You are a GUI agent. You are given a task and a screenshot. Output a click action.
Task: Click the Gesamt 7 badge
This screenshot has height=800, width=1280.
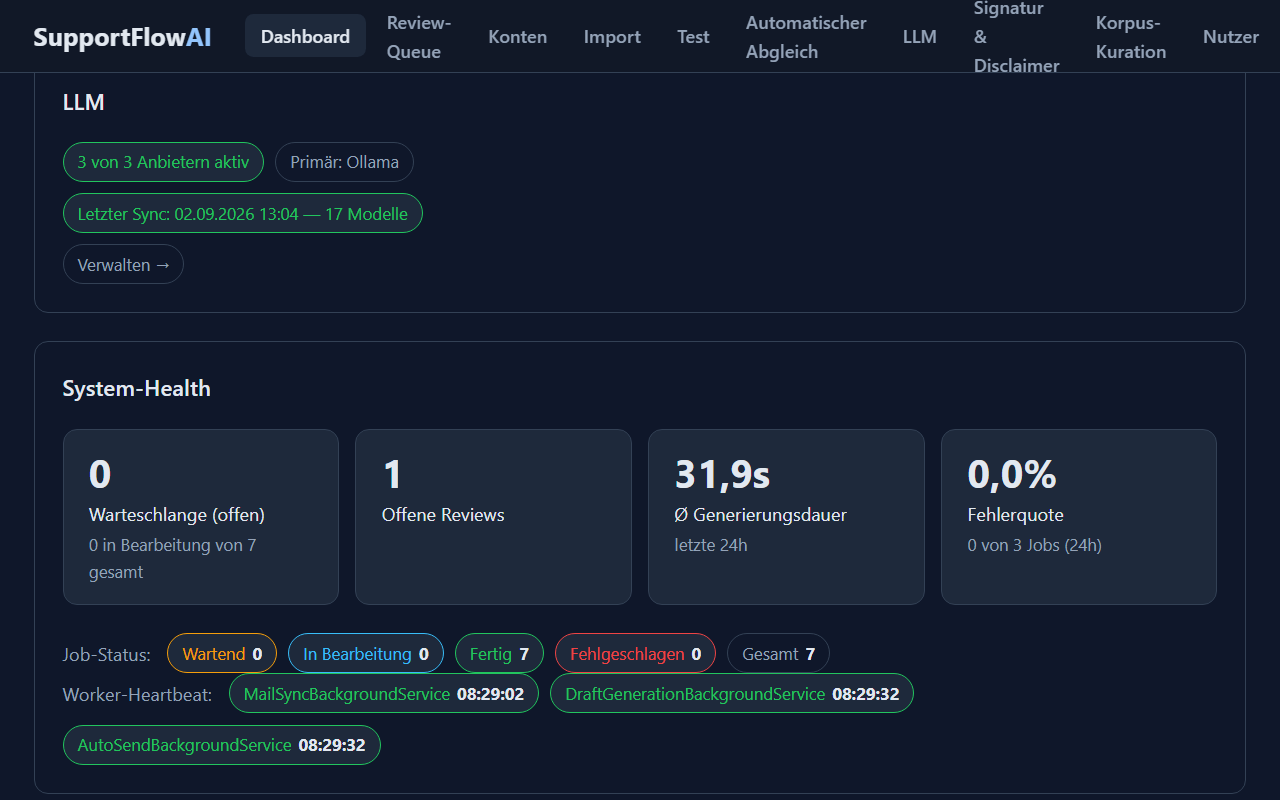pyautogui.click(x=778, y=654)
